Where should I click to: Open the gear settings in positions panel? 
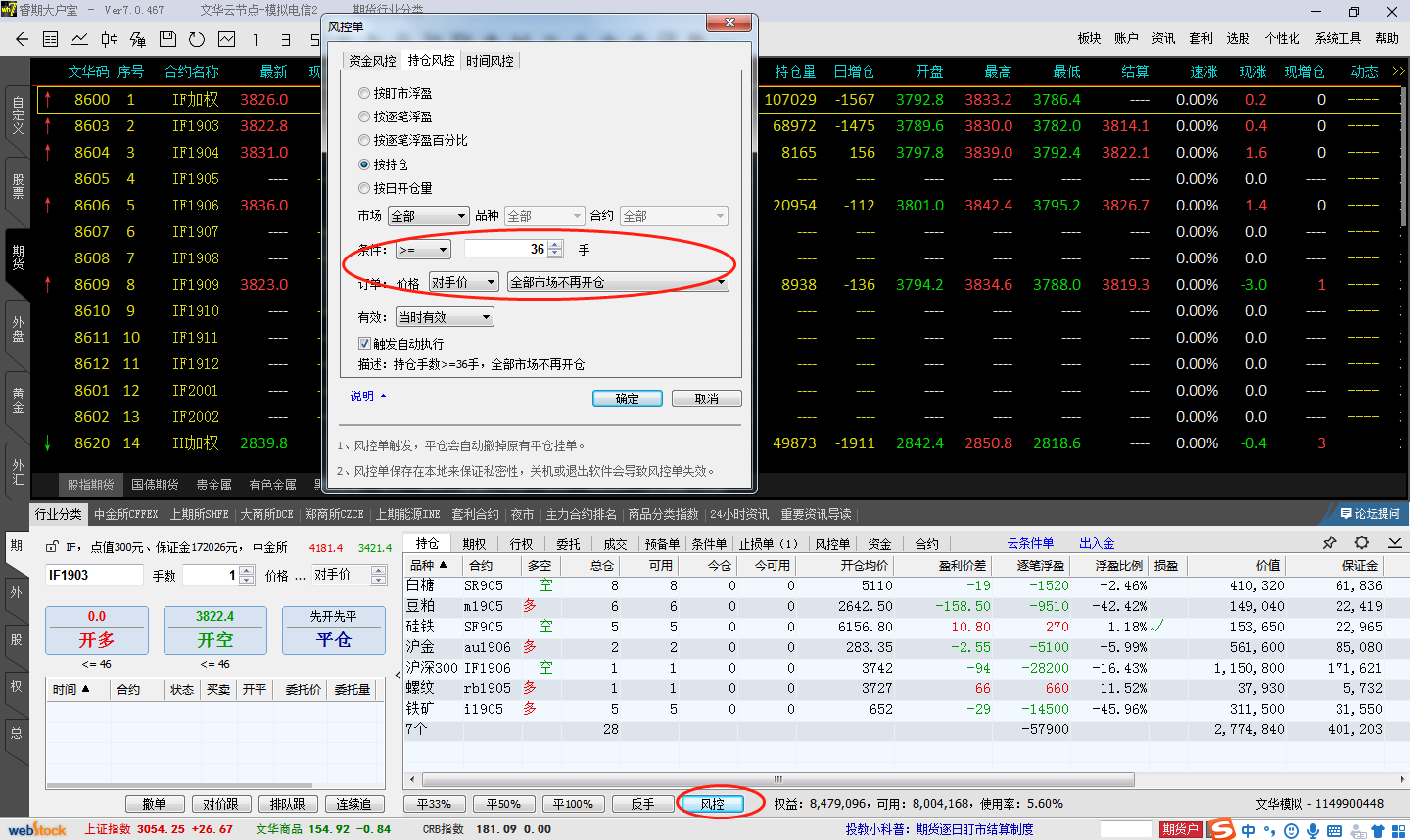point(1361,542)
